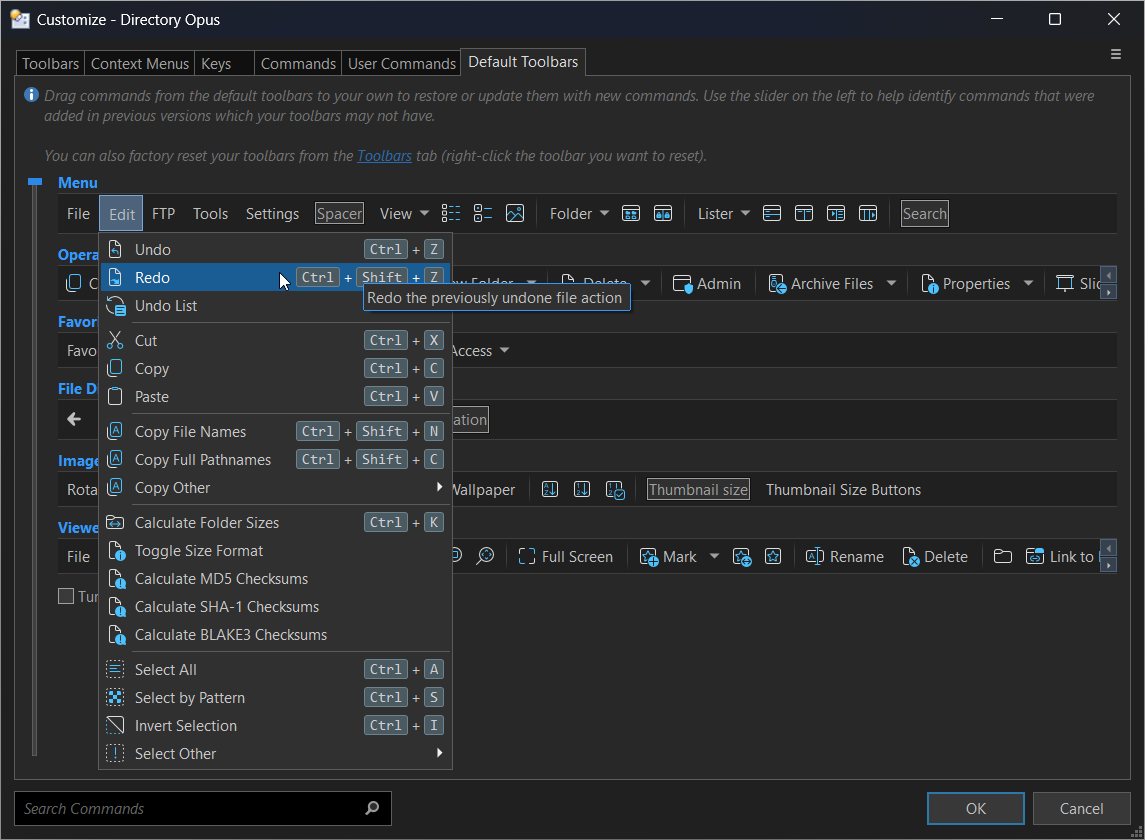Click the Copy File Names icon

(115, 432)
